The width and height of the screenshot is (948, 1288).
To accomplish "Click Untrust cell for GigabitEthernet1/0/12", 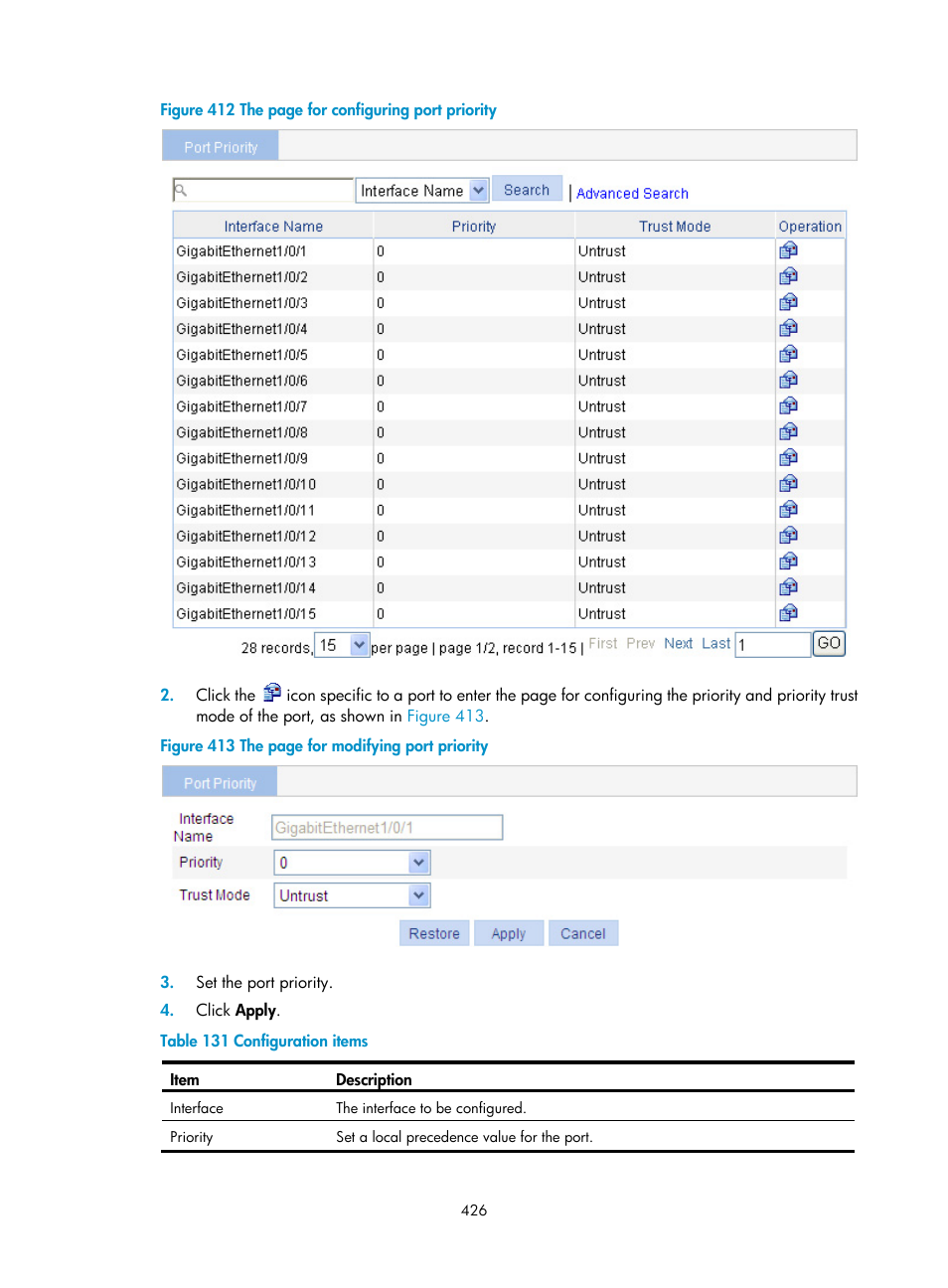I will [x=602, y=536].
